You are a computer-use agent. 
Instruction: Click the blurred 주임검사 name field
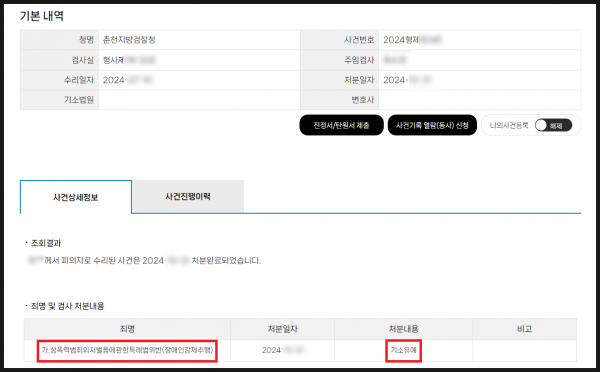coord(395,60)
